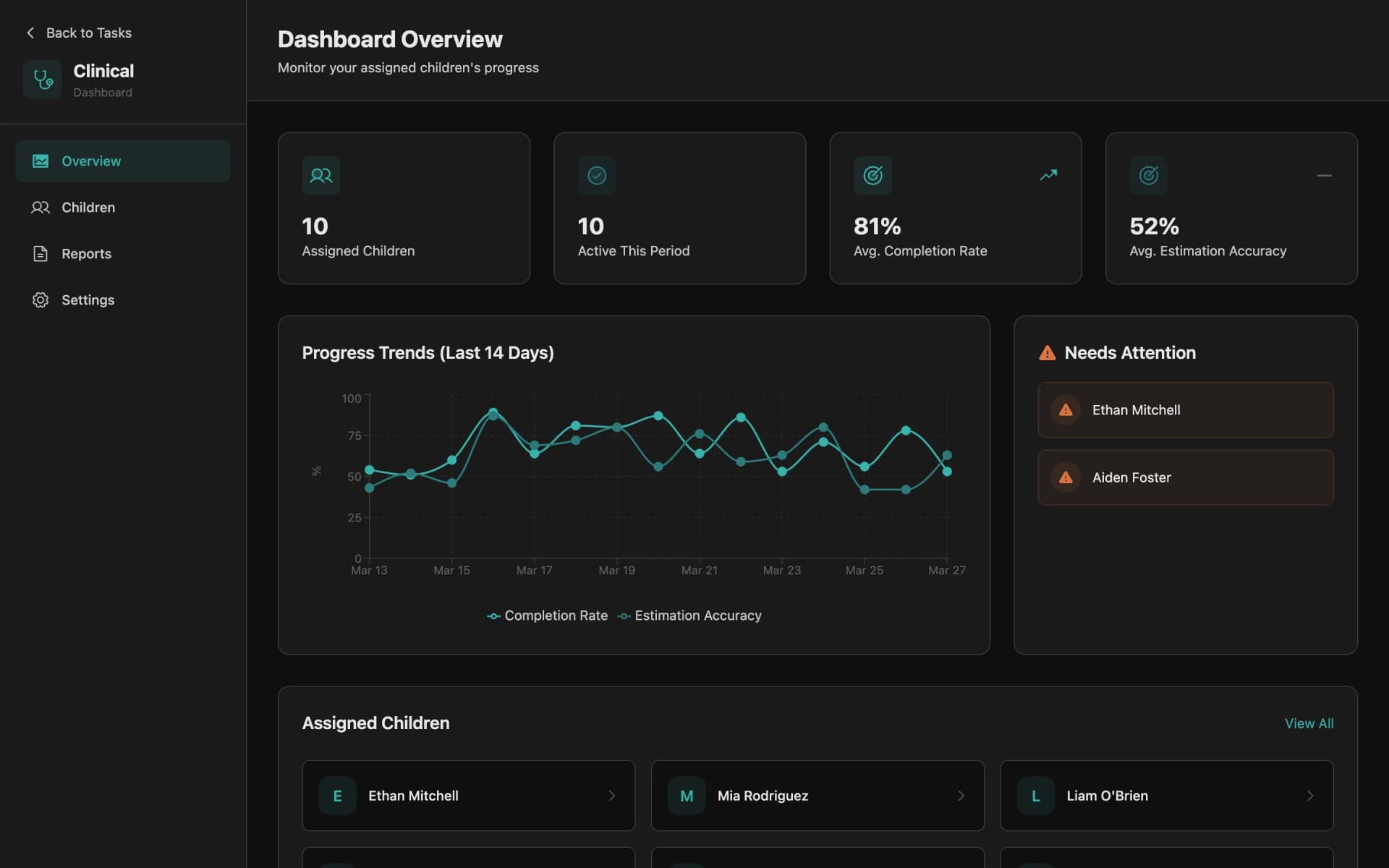Click View All assigned children link
Screen dimensions: 1389x868
pos(1309,723)
